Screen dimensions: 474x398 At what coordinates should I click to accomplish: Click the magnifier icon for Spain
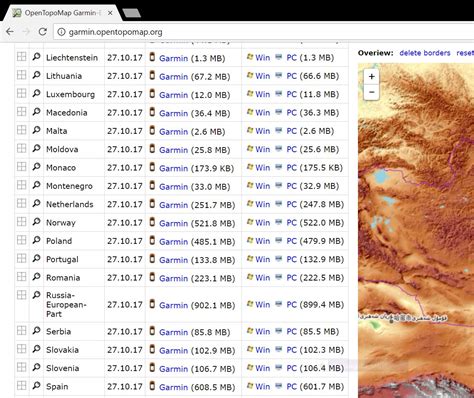[36, 386]
